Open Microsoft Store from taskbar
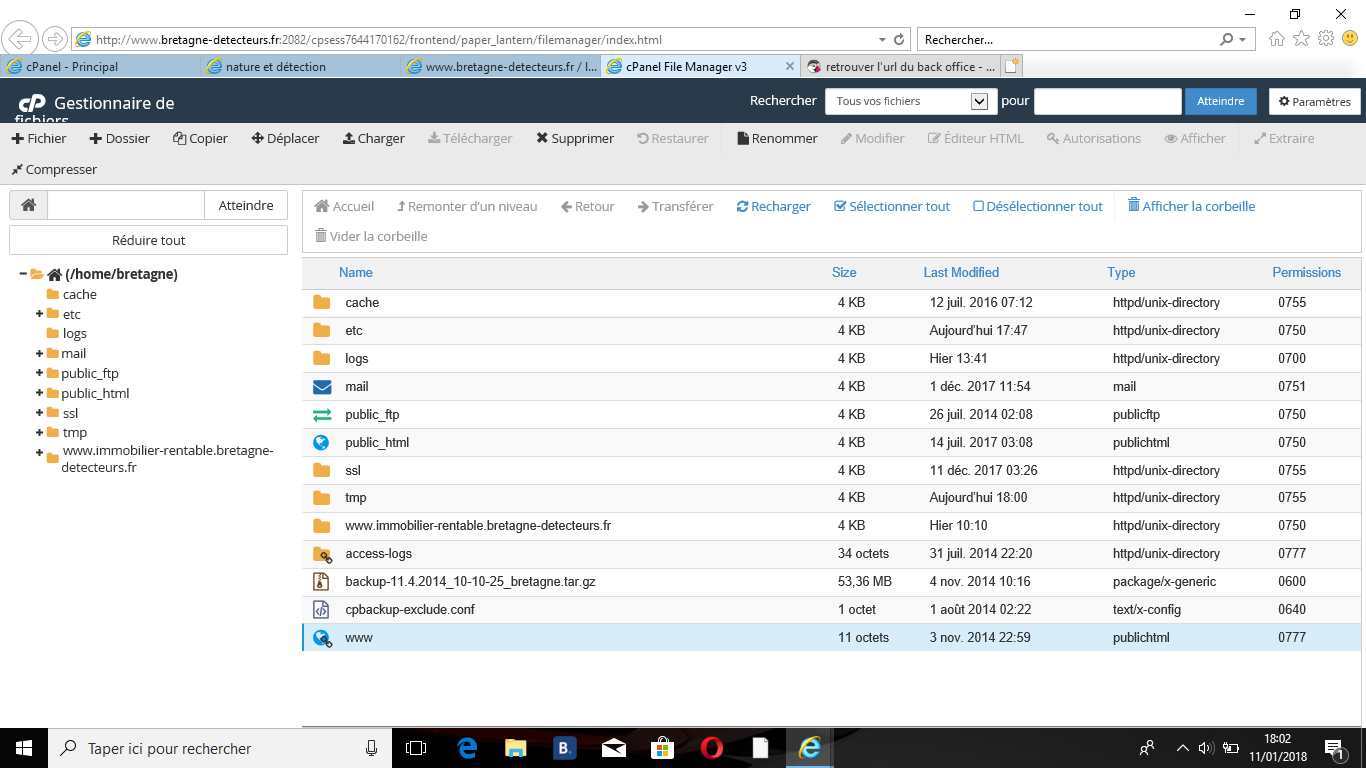1366x768 pixels. [x=662, y=748]
